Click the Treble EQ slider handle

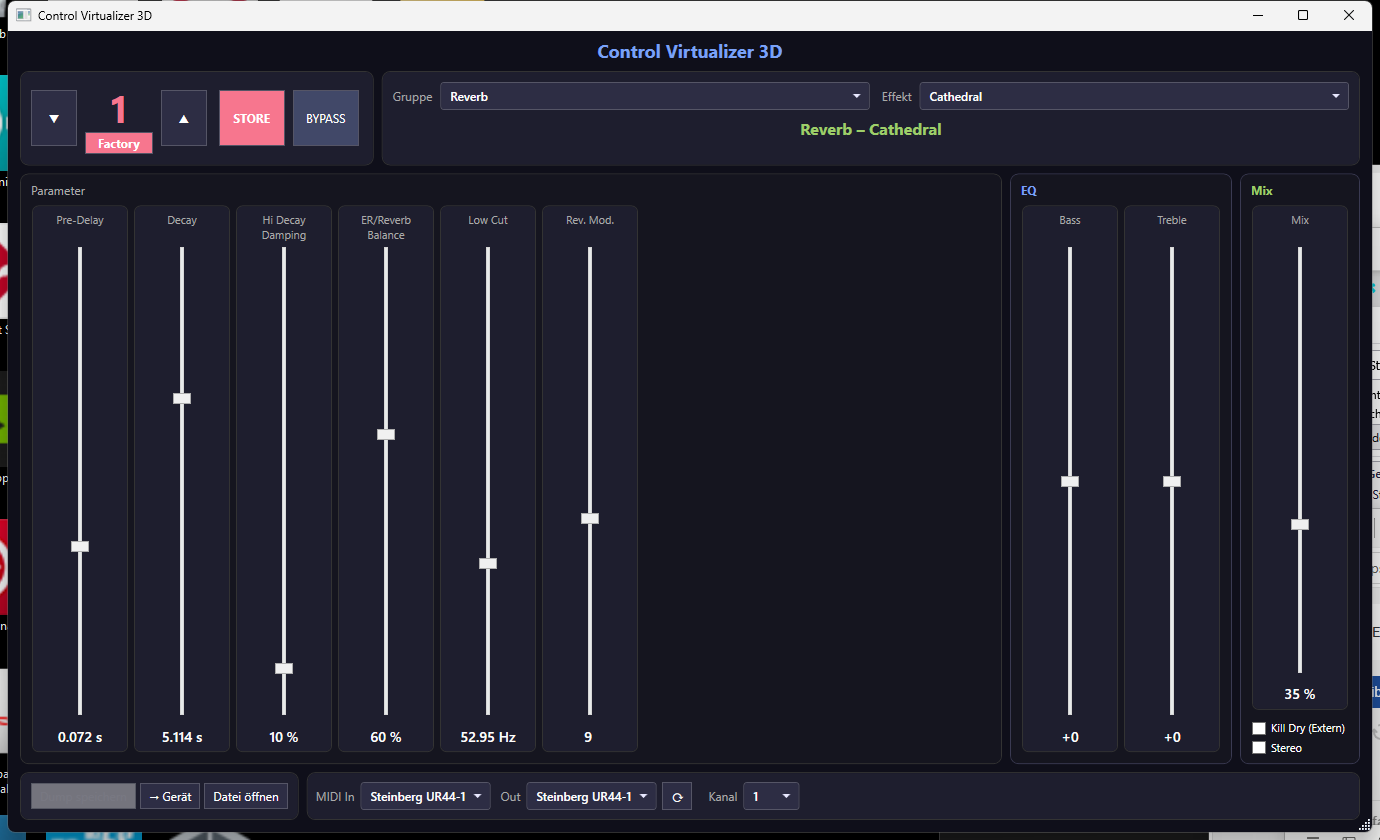pyautogui.click(x=1172, y=481)
